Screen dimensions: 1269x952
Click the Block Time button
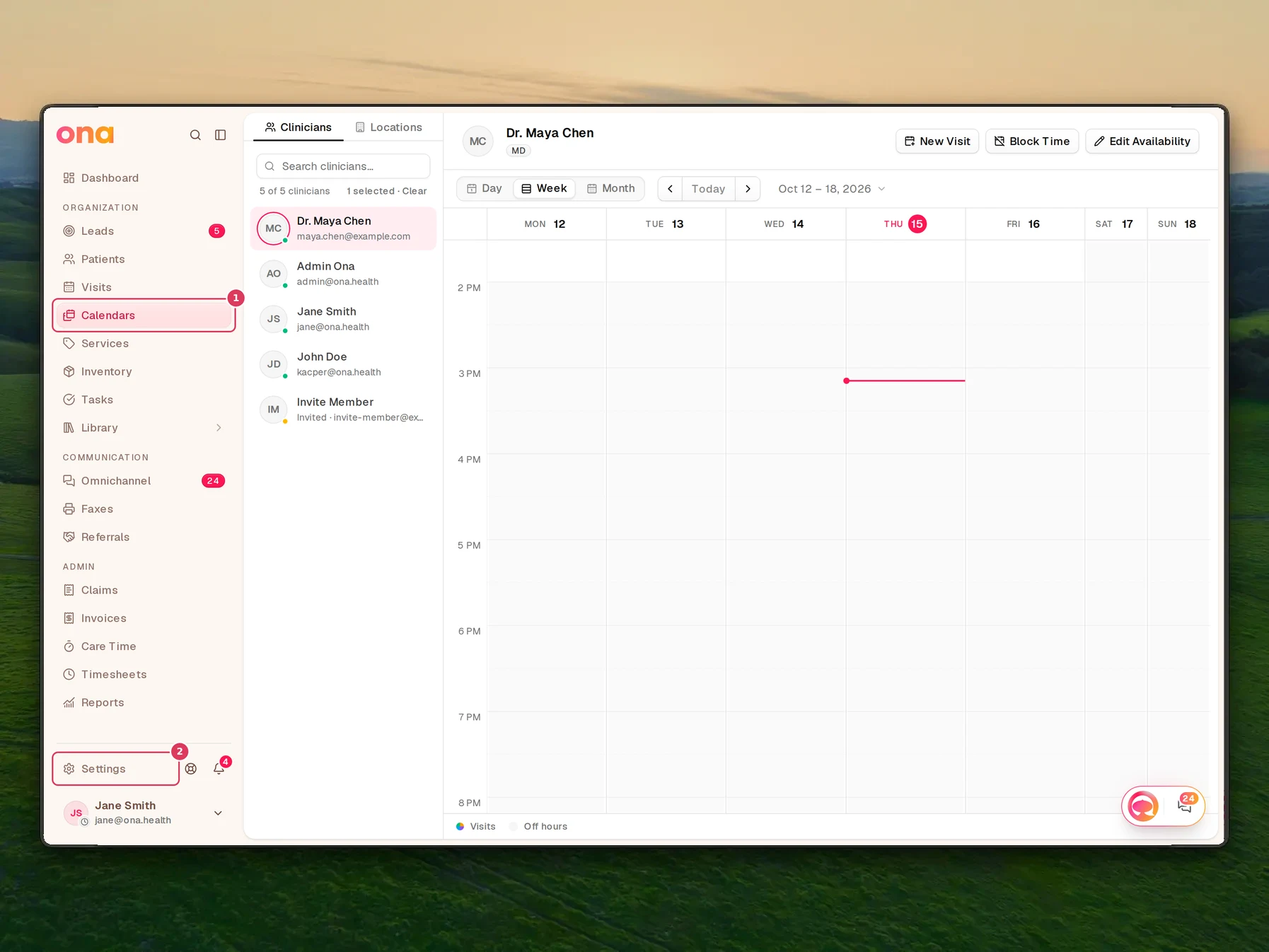(x=1032, y=141)
